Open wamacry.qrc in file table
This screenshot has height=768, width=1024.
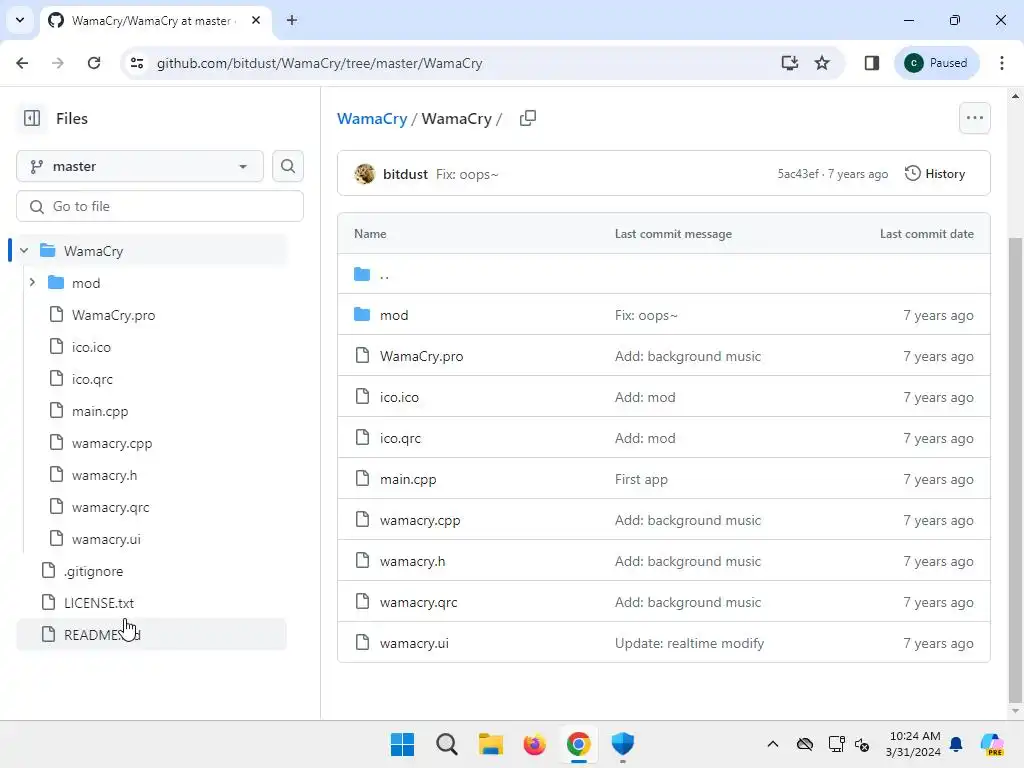(419, 603)
